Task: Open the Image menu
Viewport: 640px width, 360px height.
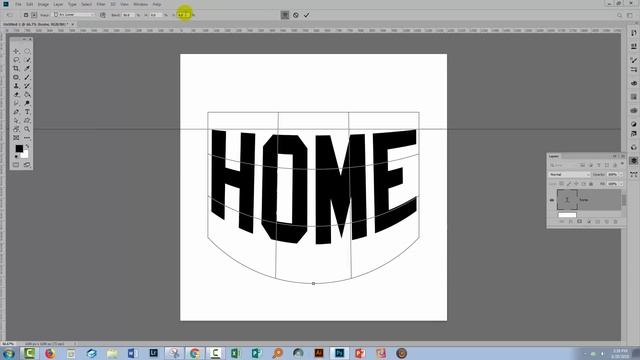Action: click(43, 4)
